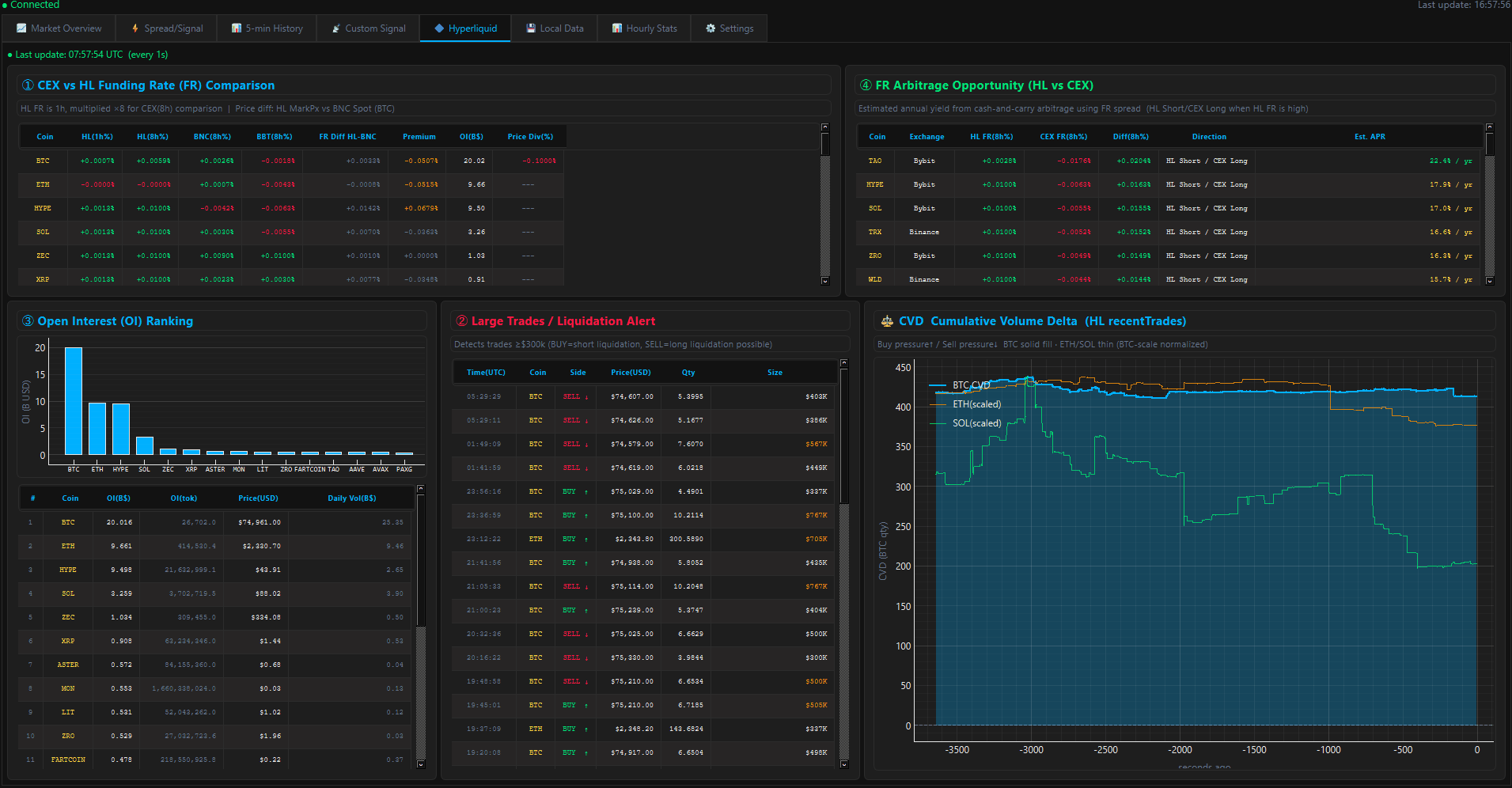The width and height of the screenshot is (1512, 788).
Task: Click the Hourly Stats bar chart icon
Action: 617,28
